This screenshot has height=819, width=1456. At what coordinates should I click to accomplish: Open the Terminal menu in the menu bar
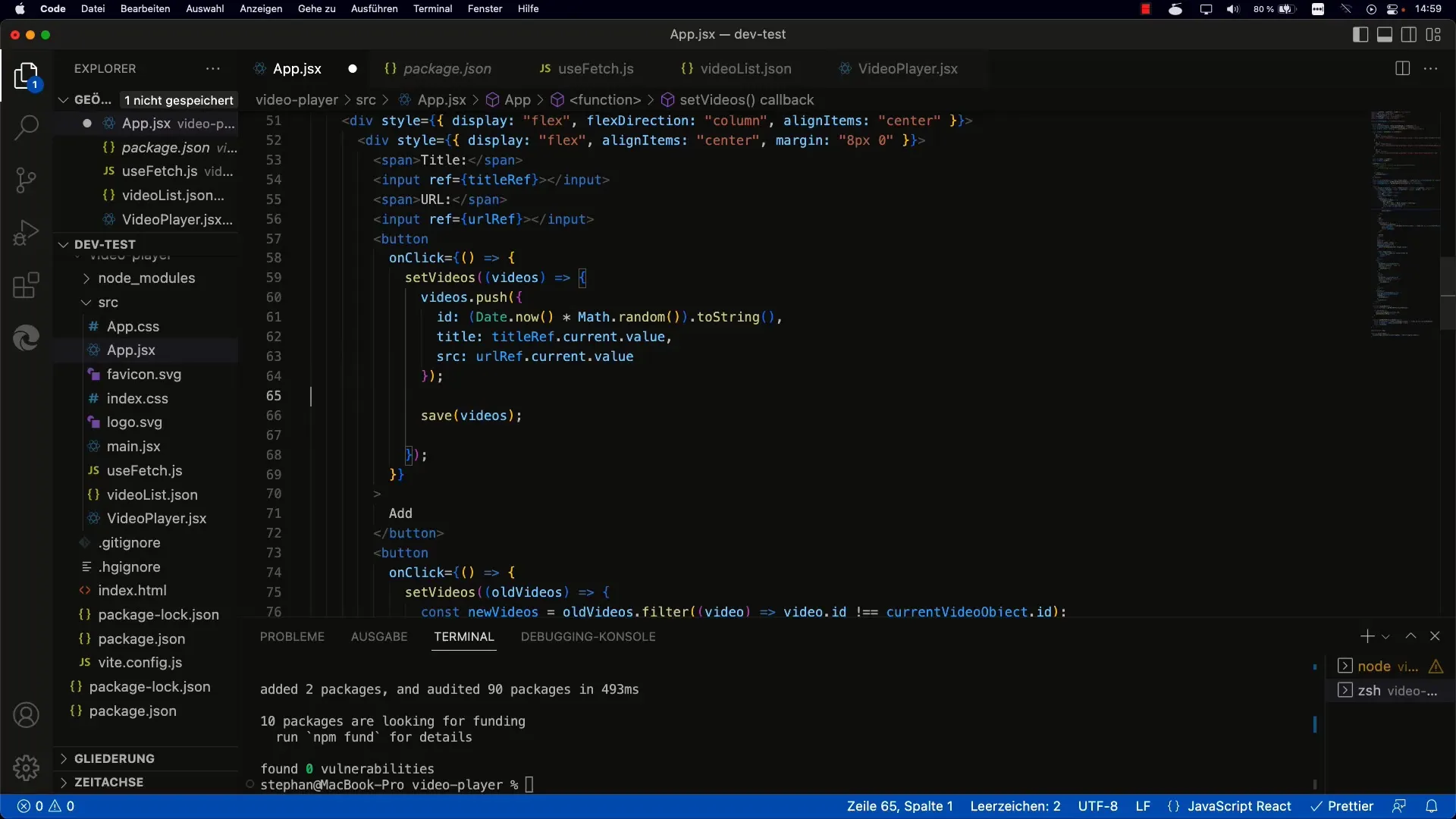point(432,9)
